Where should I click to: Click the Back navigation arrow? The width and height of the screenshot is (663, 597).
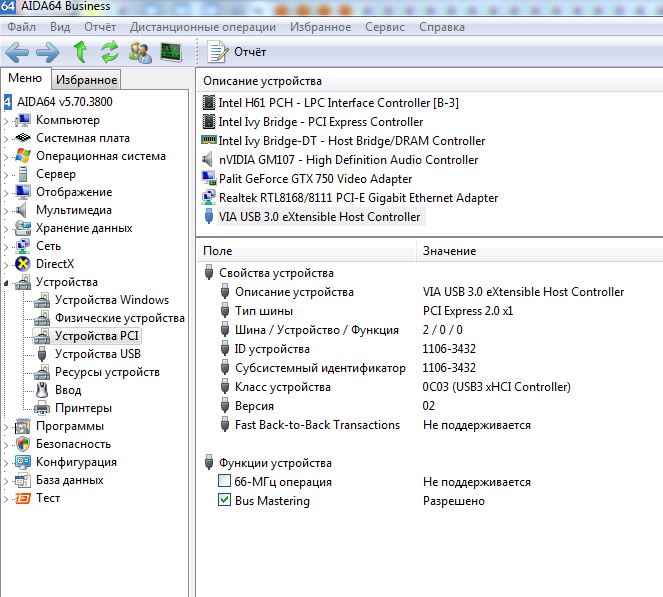[17, 52]
